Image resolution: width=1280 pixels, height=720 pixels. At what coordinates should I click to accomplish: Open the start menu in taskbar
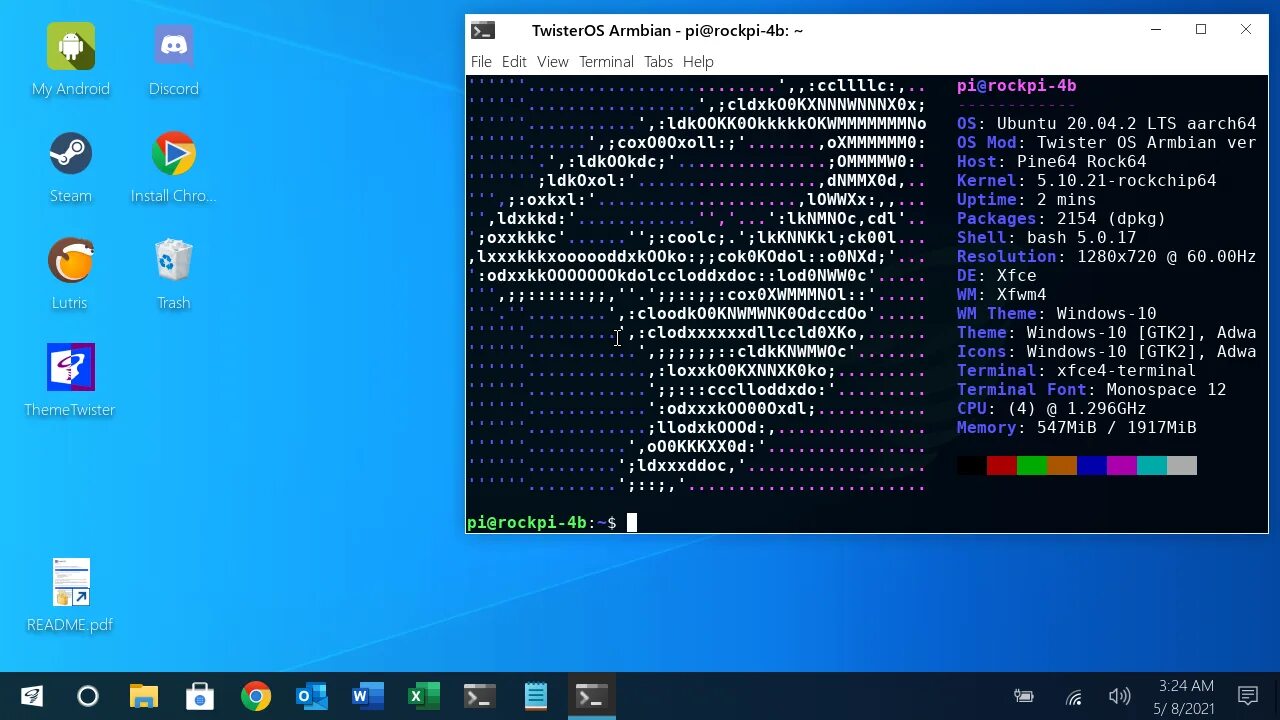[x=32, y=696]
